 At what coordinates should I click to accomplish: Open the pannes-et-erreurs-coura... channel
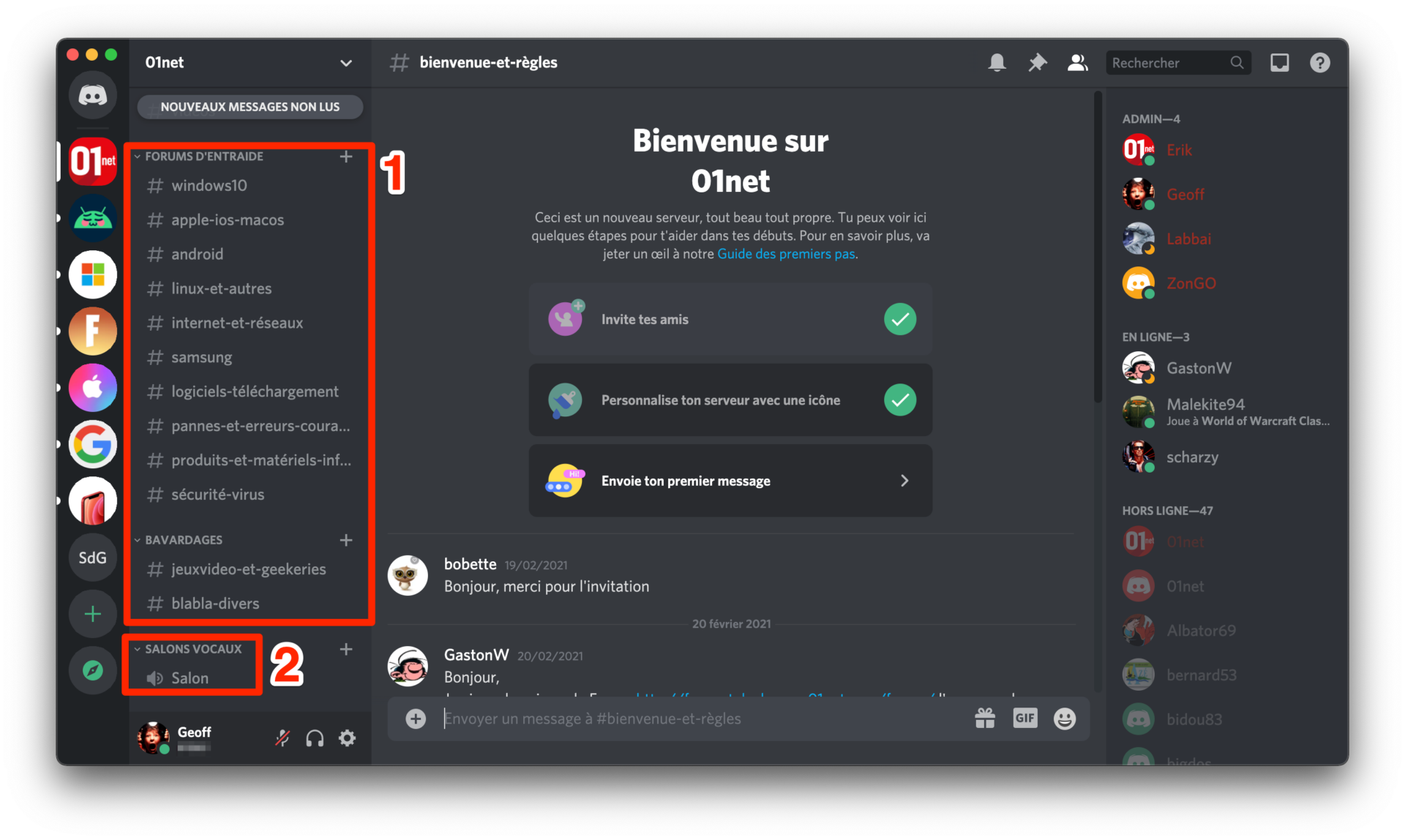(x=250, y=427)
